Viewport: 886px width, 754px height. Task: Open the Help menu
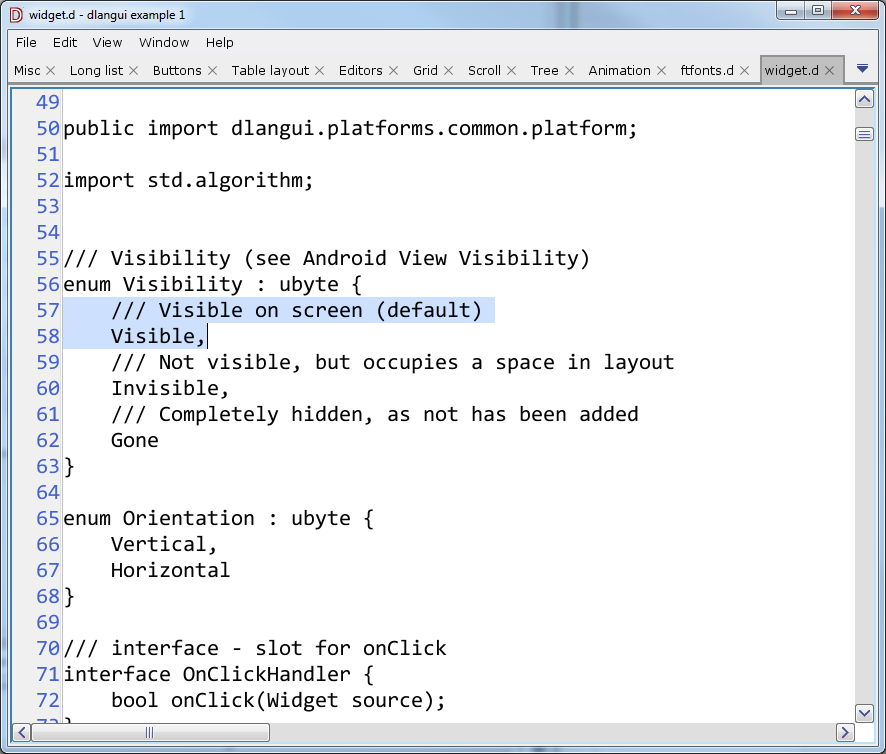[x=220, y=43]
